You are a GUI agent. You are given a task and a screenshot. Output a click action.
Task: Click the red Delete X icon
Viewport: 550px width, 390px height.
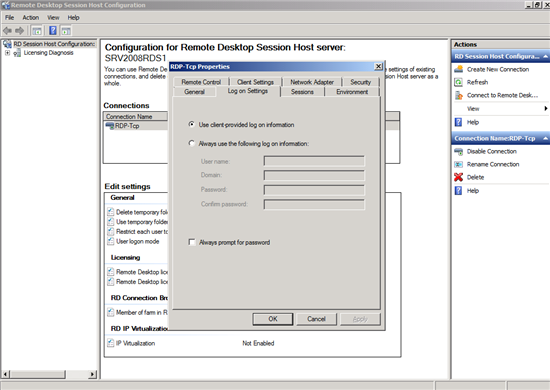click(458, 177)
